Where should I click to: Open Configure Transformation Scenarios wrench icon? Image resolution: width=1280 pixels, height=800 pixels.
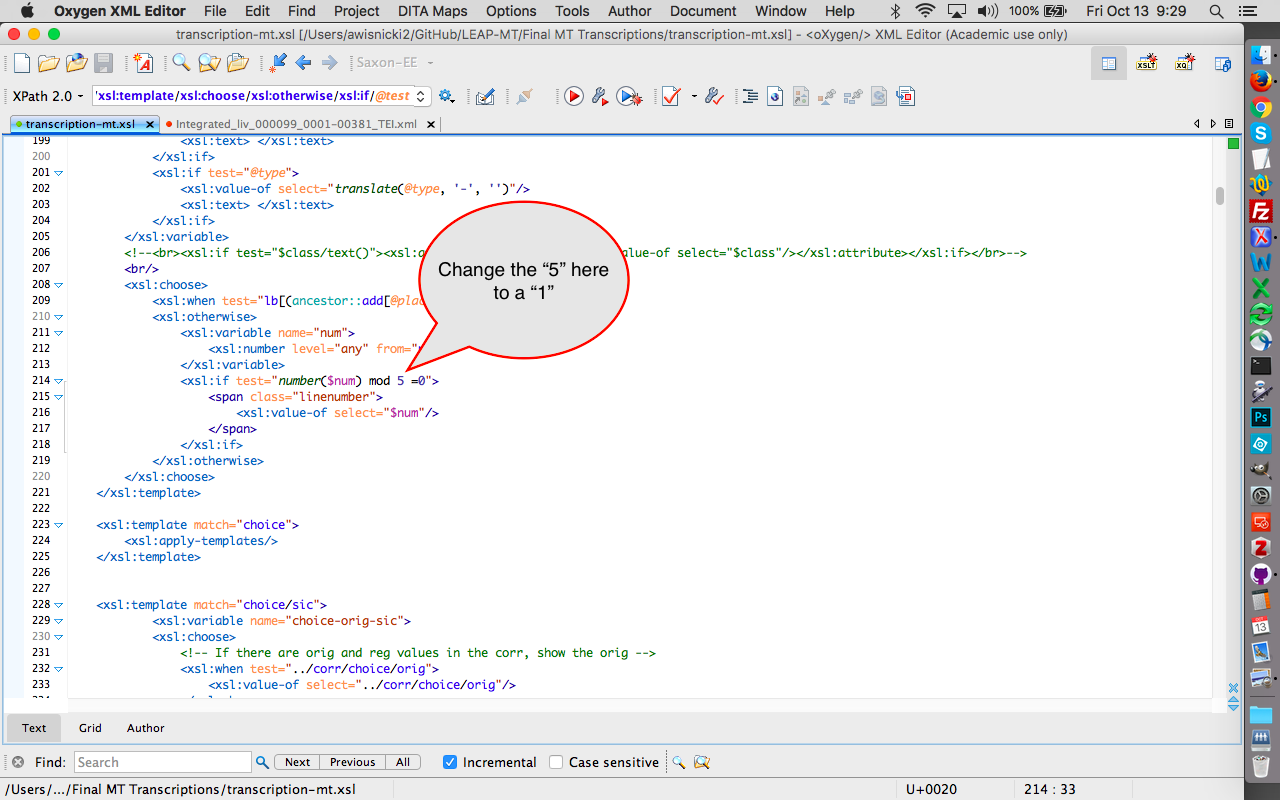click(x=600, y=97)
